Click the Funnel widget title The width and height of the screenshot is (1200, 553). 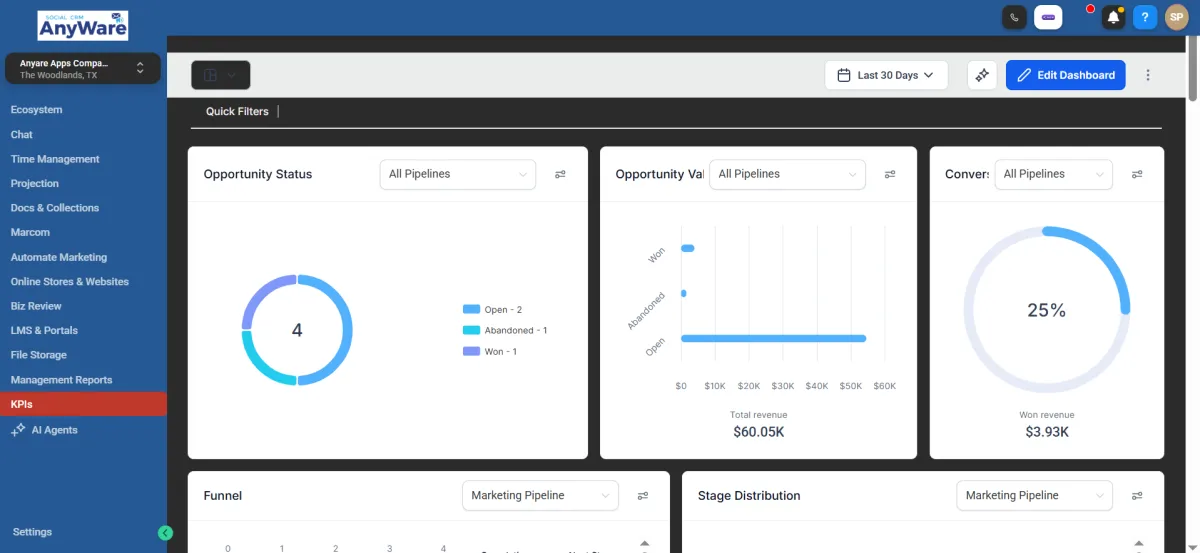(223, 495)
